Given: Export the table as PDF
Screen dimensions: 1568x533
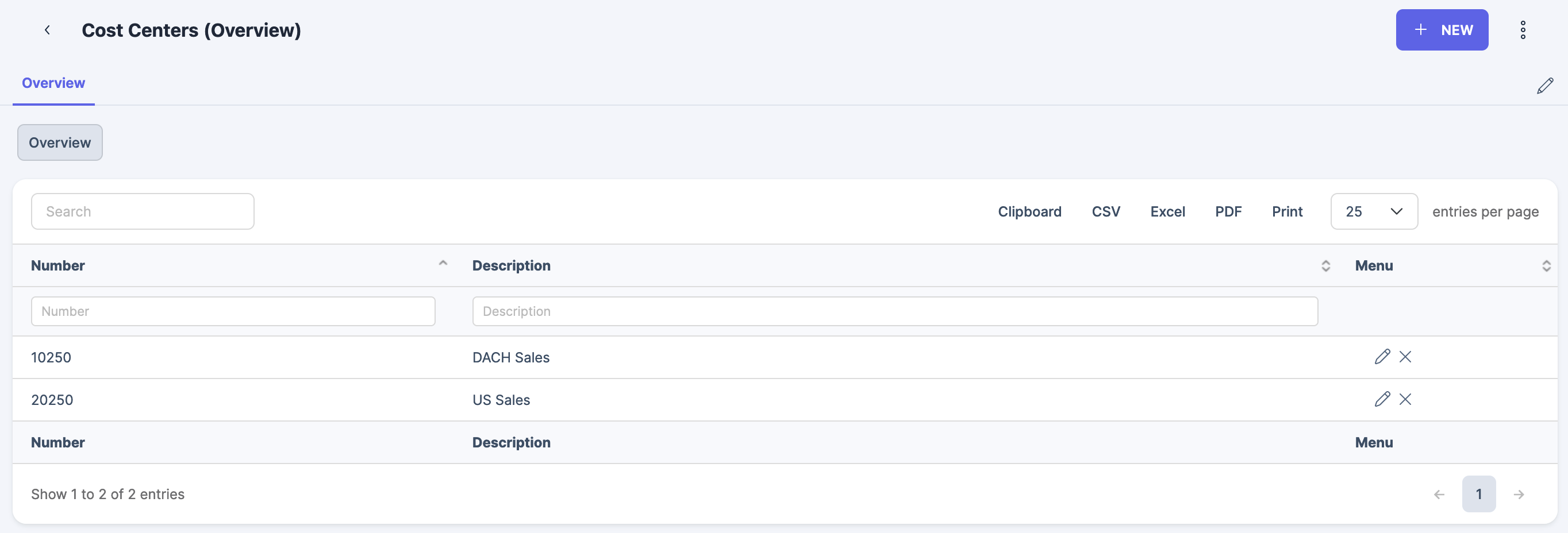Looking at the screenshot, I should (x=1228, y=211).
